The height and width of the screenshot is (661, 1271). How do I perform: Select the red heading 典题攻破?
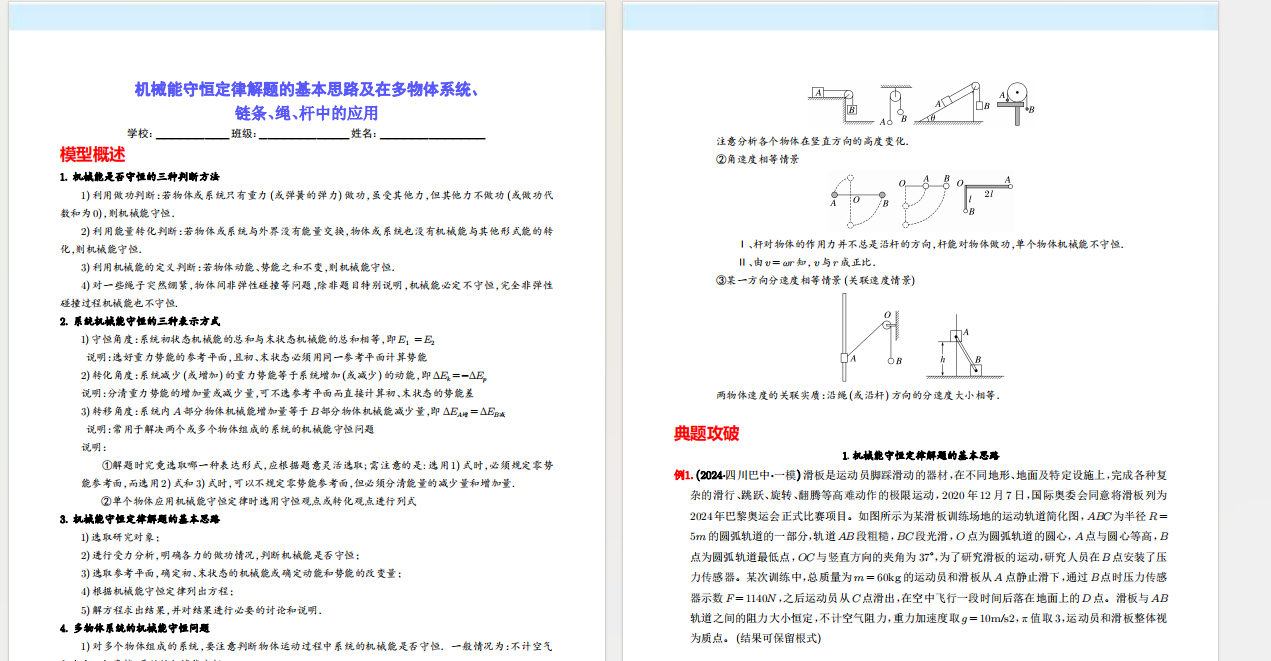pyautogui.click(x=707, y=433)
